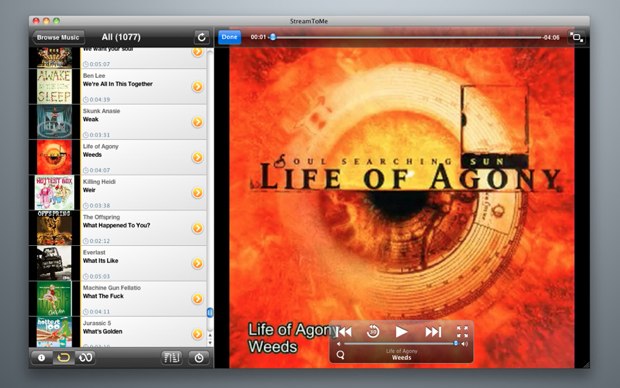Click the sleep timer clock icon

click(x=199, y=358)
